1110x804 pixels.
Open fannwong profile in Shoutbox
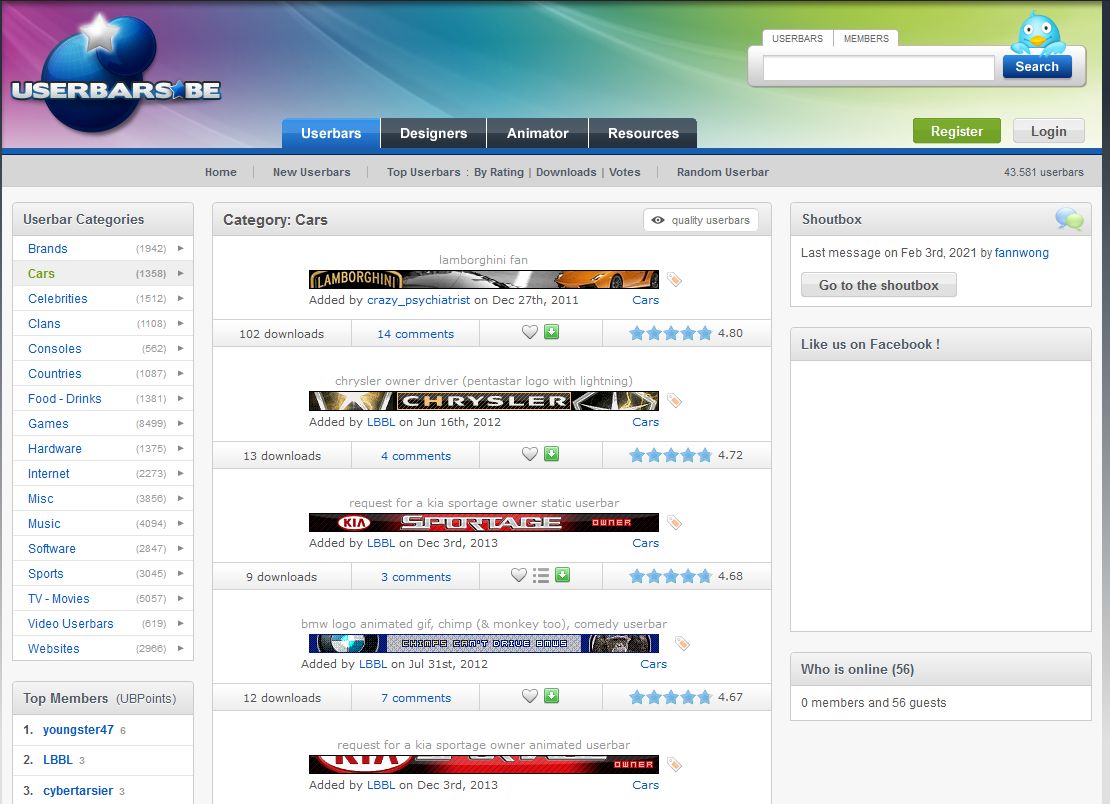1022,253
